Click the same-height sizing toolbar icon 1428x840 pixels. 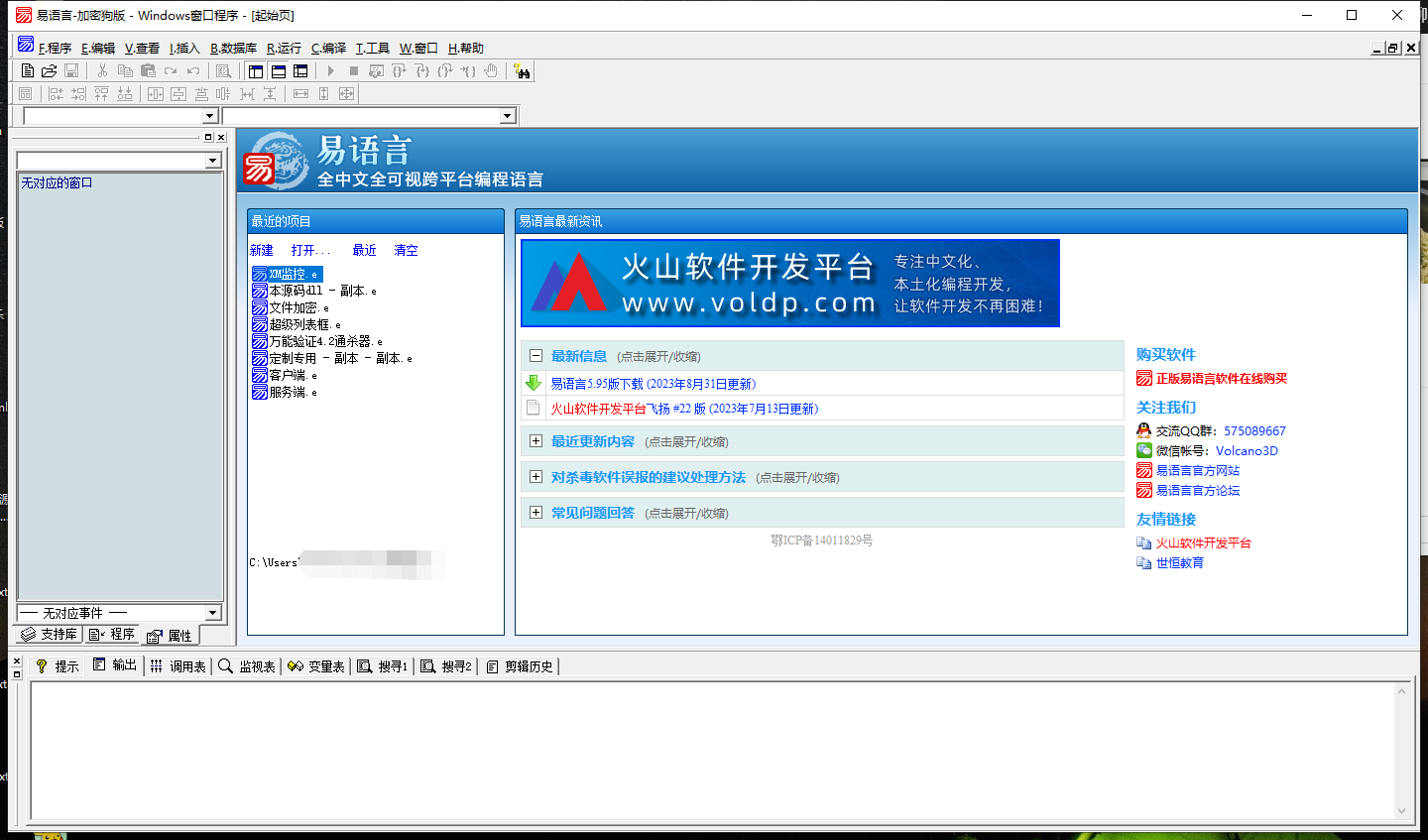click(x=323, y=94)
